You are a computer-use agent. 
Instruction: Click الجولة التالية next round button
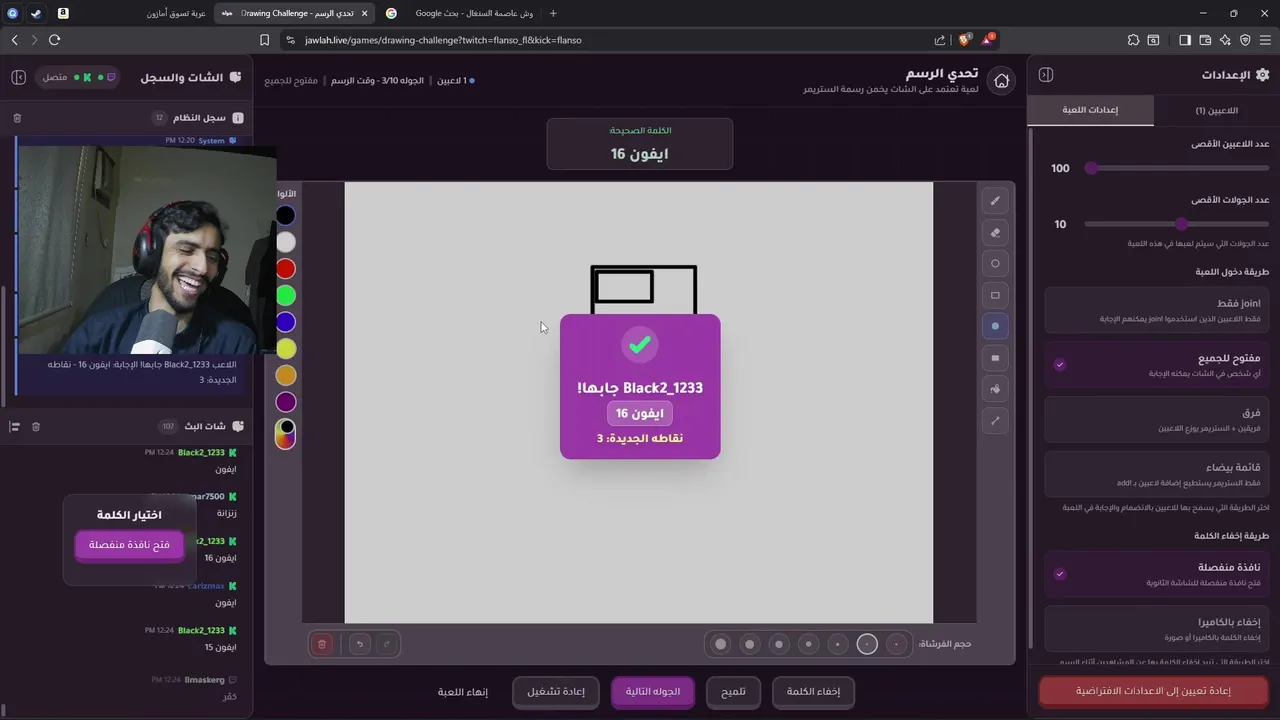pos(653,691)
